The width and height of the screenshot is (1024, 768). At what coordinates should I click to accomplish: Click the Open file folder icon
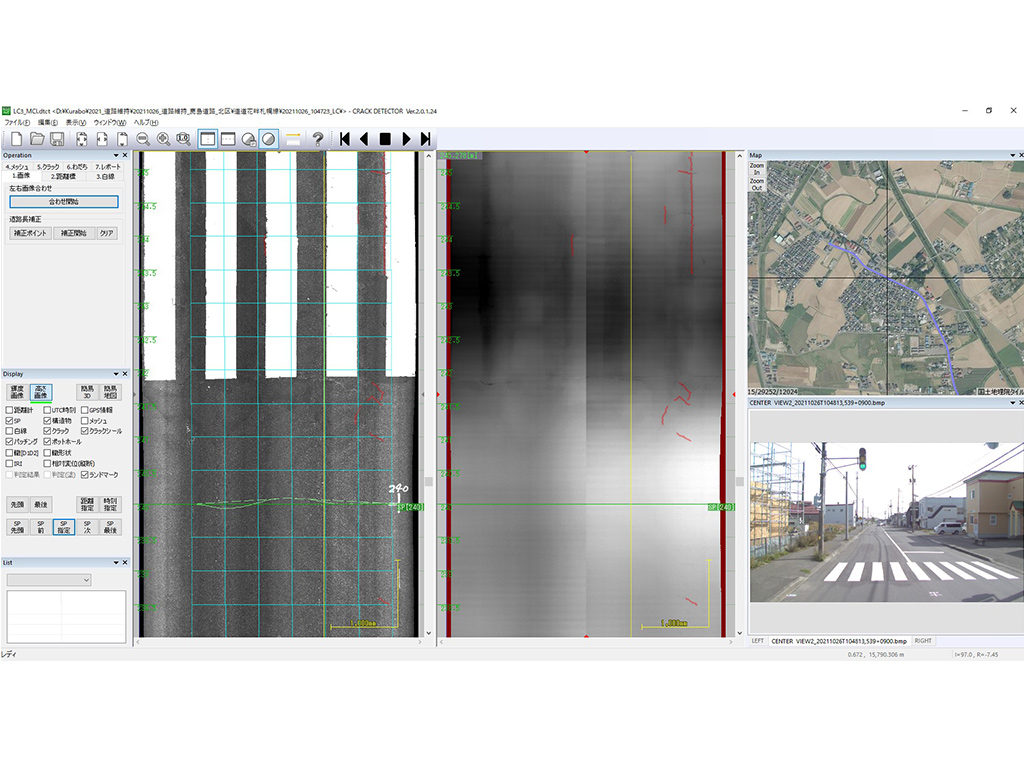pyautogui.click(x=36, y=139)
